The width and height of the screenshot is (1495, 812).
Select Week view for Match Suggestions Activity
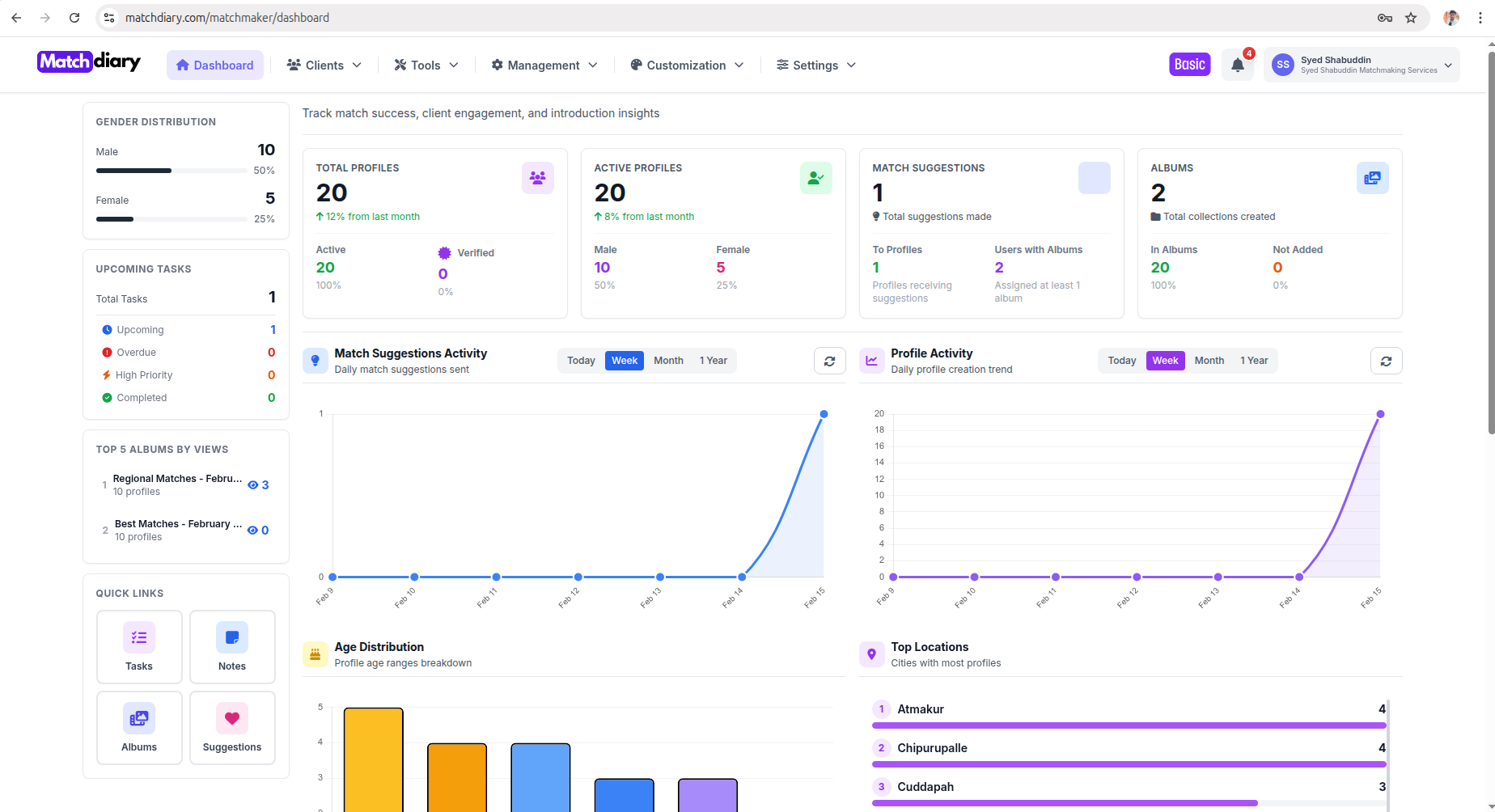624,361
